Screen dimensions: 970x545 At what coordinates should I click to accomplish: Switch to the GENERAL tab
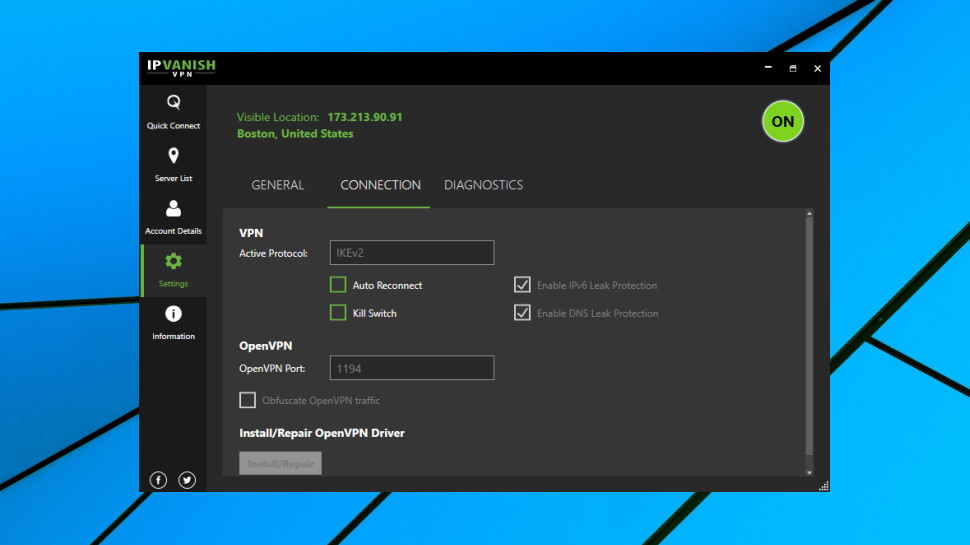click(x=278, y=185)
